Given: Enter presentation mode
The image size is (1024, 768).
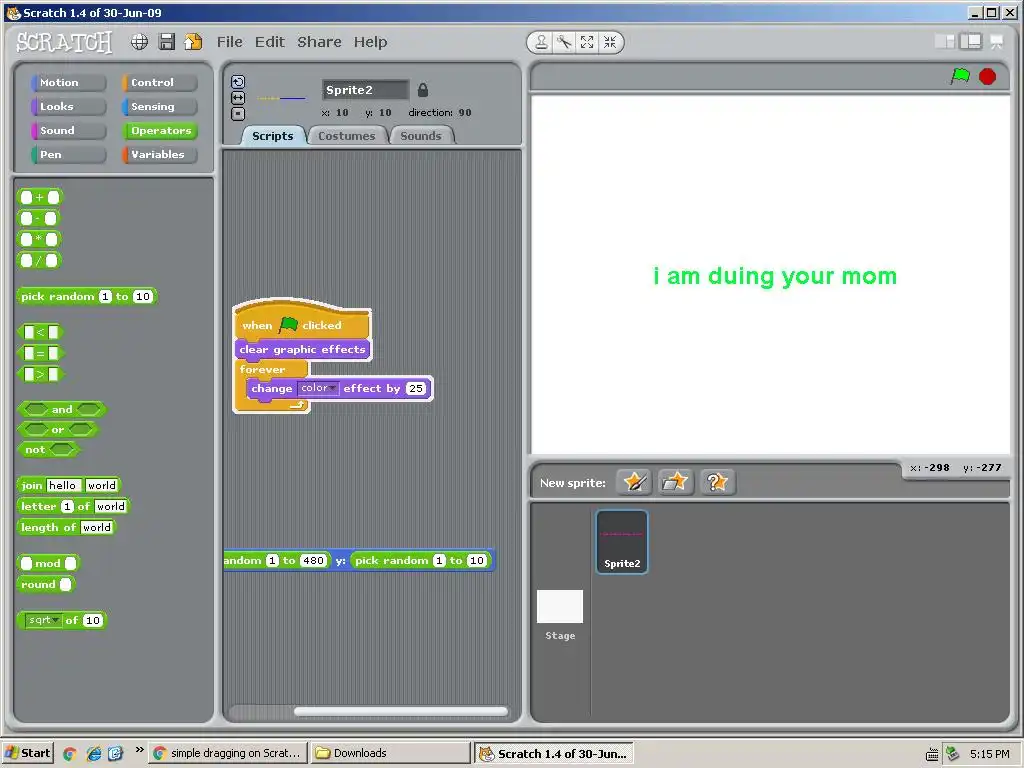Looking at the screenshot, I should pos(997,42).
